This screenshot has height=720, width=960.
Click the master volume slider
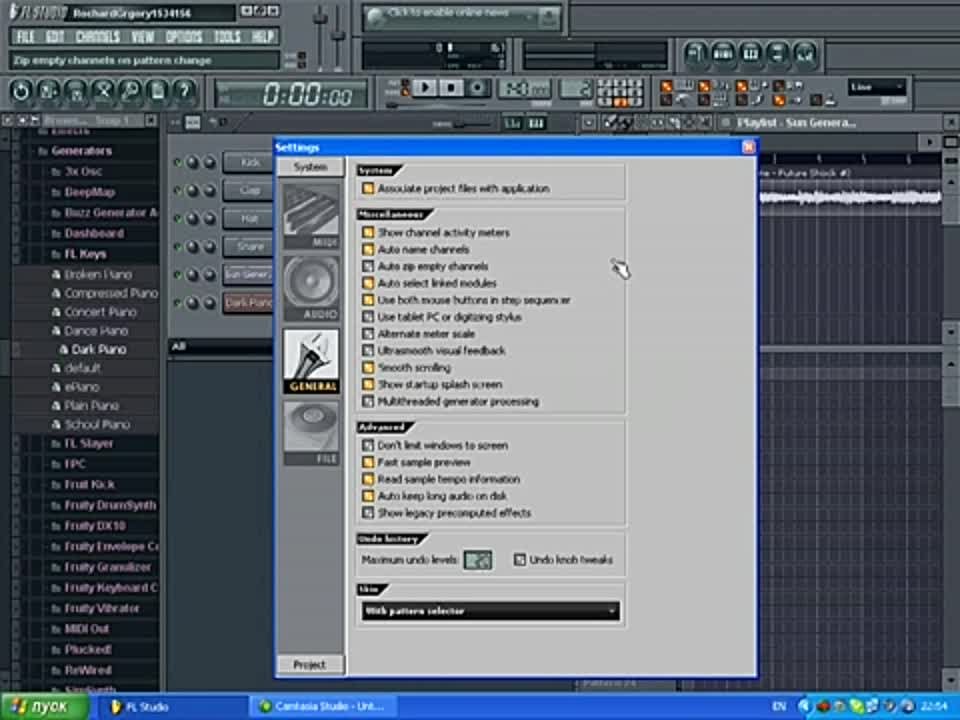(320, 39)
